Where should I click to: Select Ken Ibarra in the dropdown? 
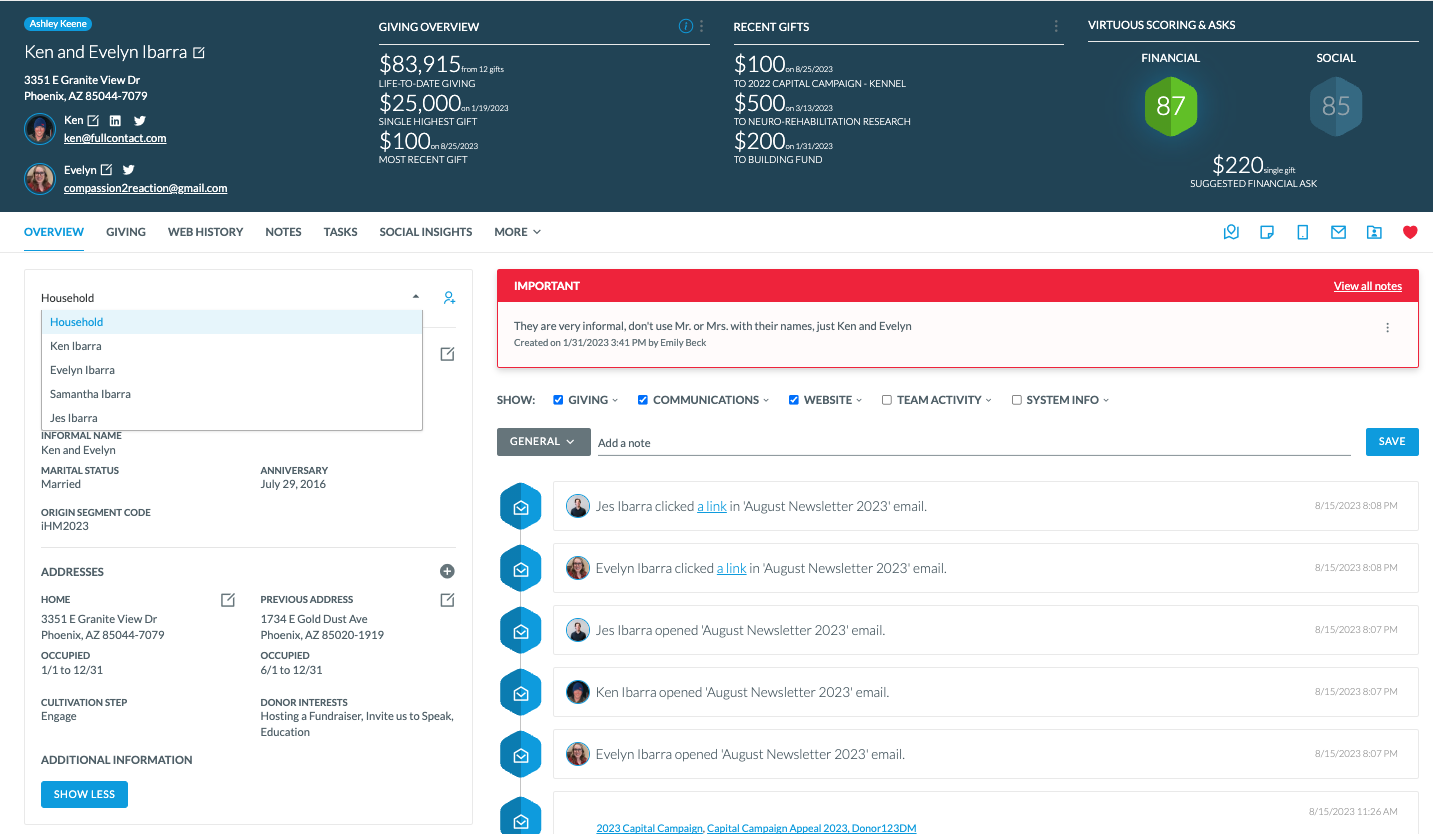(232, 346)
